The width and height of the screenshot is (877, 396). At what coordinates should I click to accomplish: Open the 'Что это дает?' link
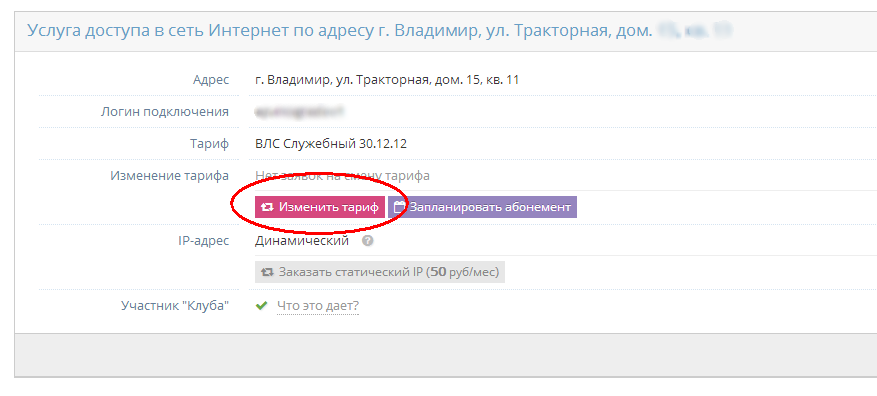pyautogui.click(x=318, y=307)
